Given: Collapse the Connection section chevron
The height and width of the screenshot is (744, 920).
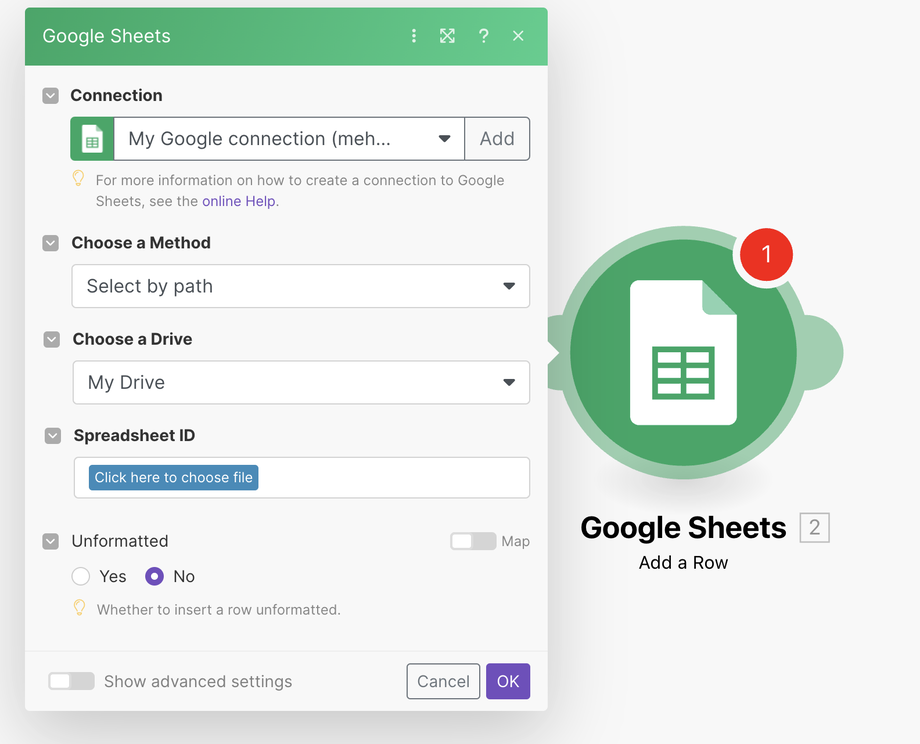Looking at the screenshot, I should click(x=50, y=96).
